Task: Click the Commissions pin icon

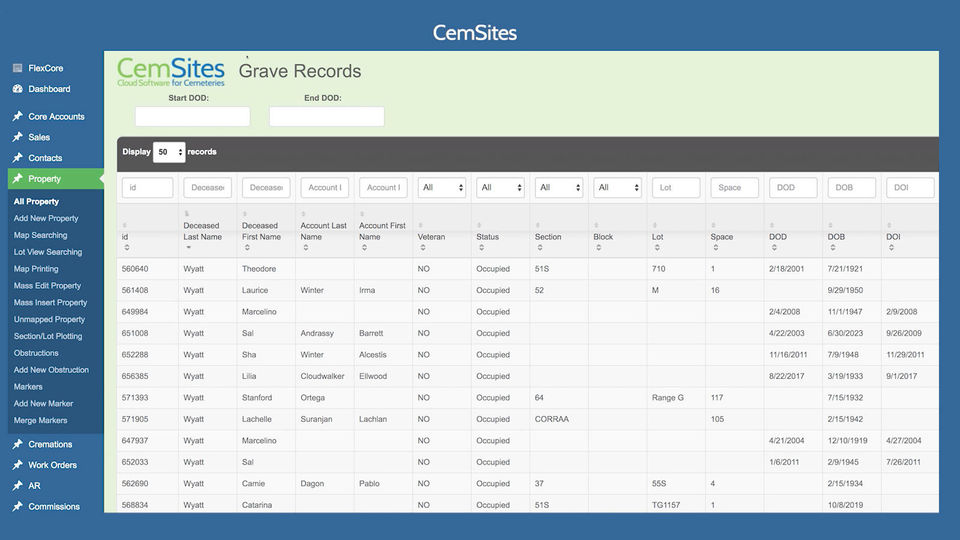Action: click(x=17, y=507)
